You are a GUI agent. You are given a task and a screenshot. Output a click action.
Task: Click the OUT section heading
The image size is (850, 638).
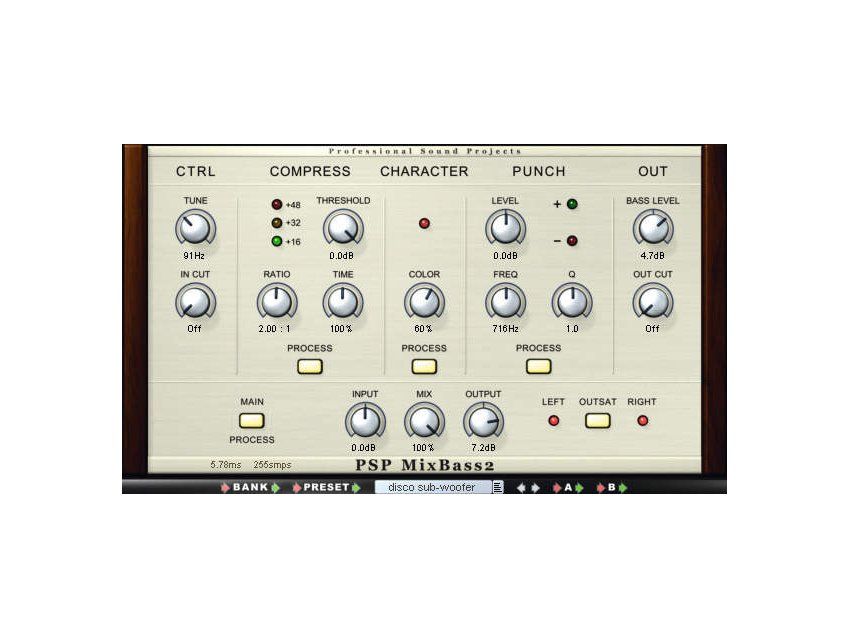(653, 171)
